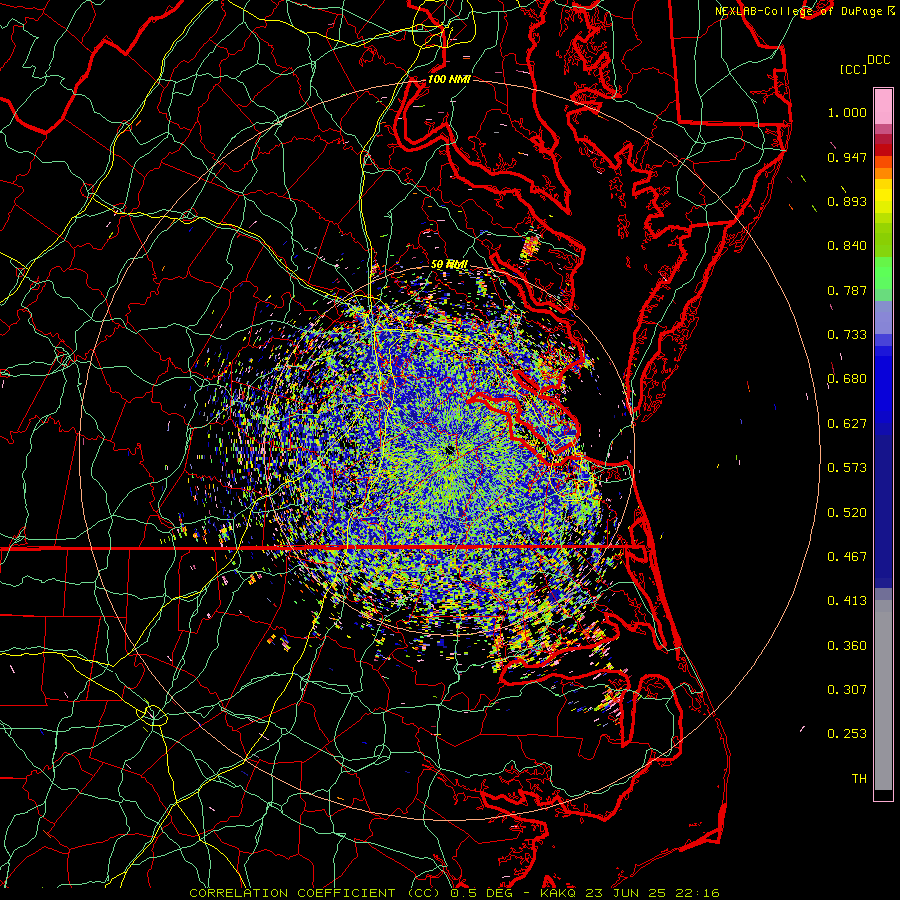Select the 0.893 scale value
The height and width of the screenshot is (900, 900).
pyautogui.click(x=847, y=201)
